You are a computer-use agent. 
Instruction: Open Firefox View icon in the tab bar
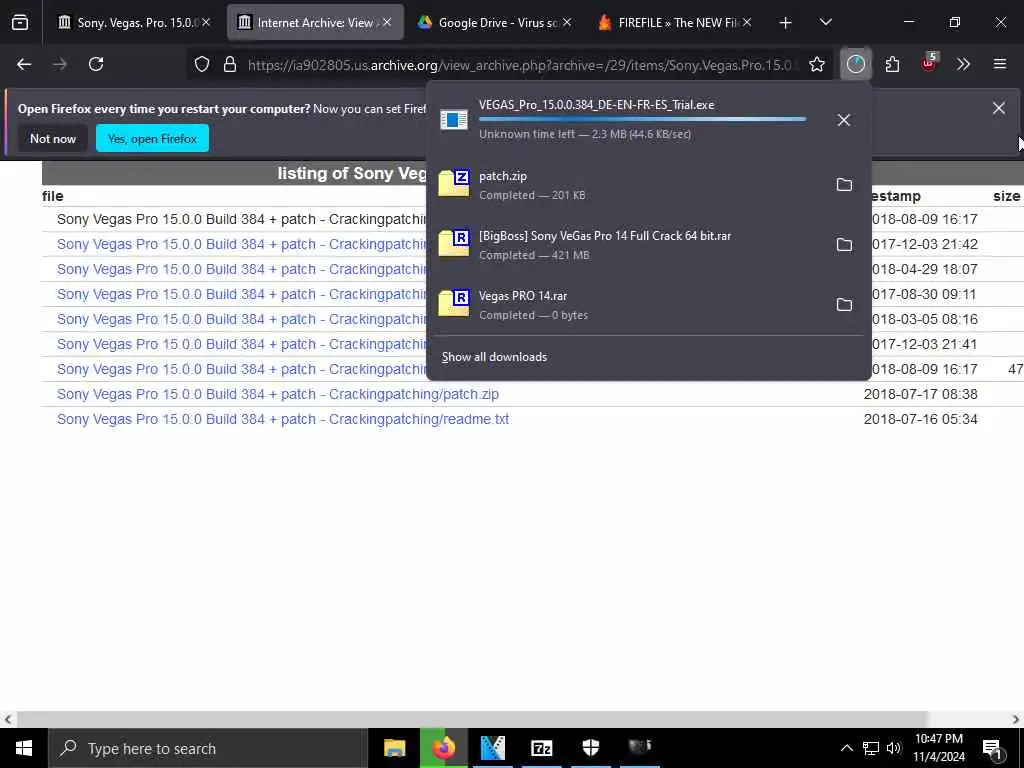(20, 23)
